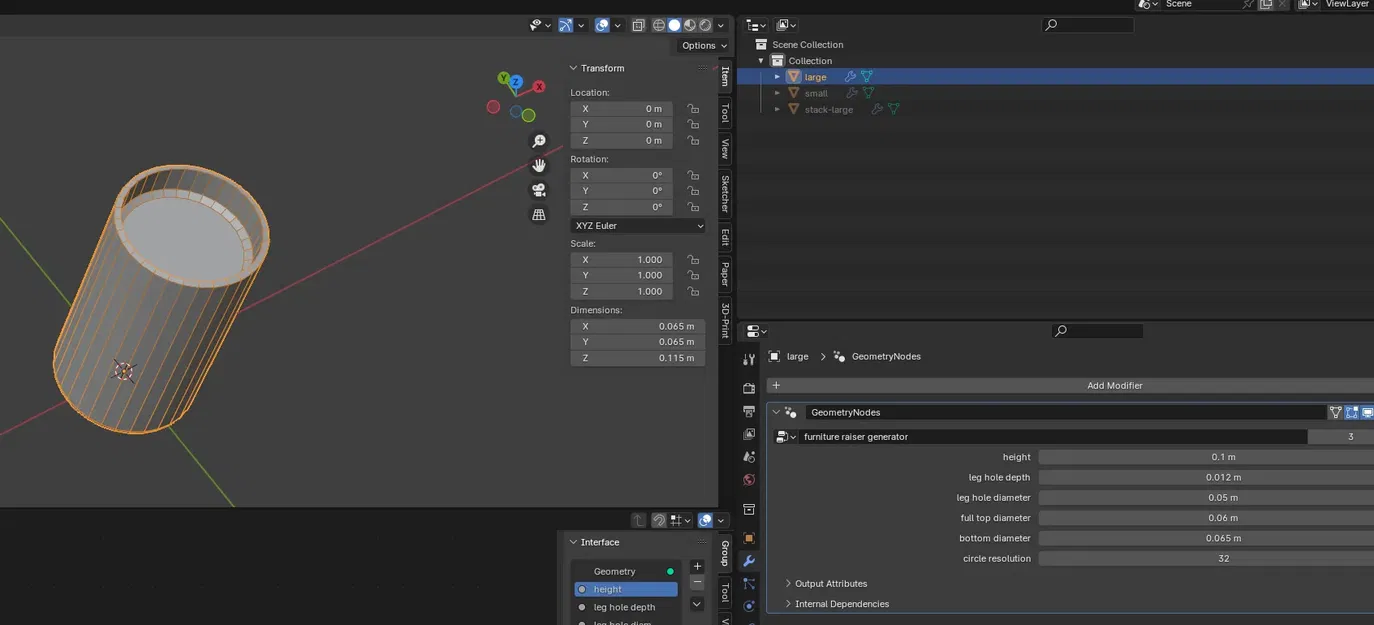
Task: Open the viewport Options button
Action: [x=699, y=45]
